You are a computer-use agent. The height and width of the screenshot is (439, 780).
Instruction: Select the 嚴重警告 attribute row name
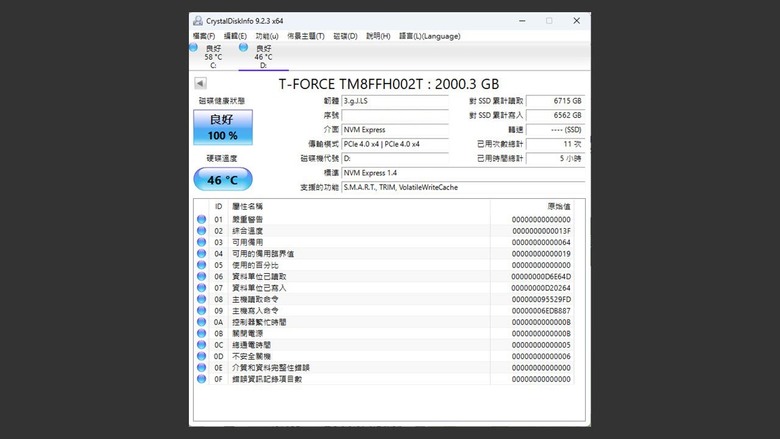(247, 219)
